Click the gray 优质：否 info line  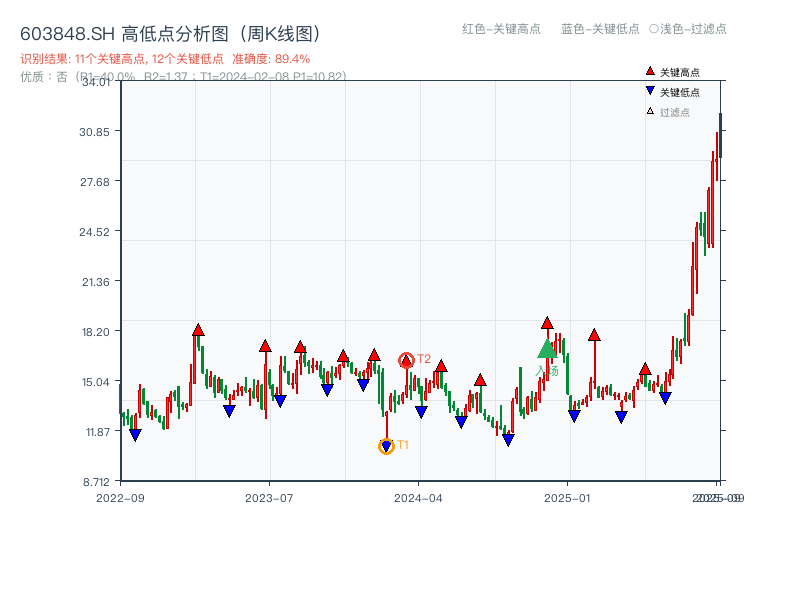[183, 77]
